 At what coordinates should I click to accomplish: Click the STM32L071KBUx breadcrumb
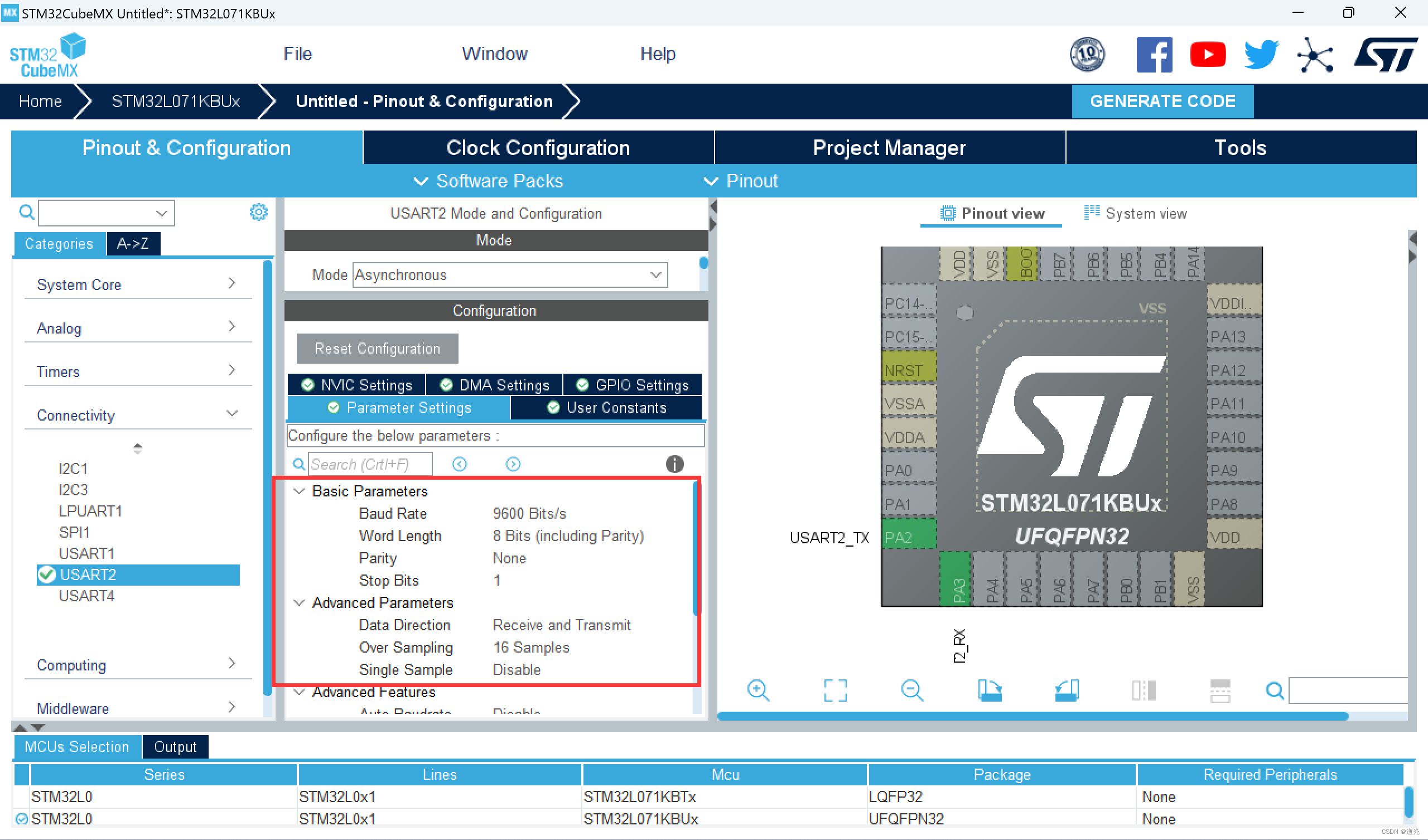(176, 101)
